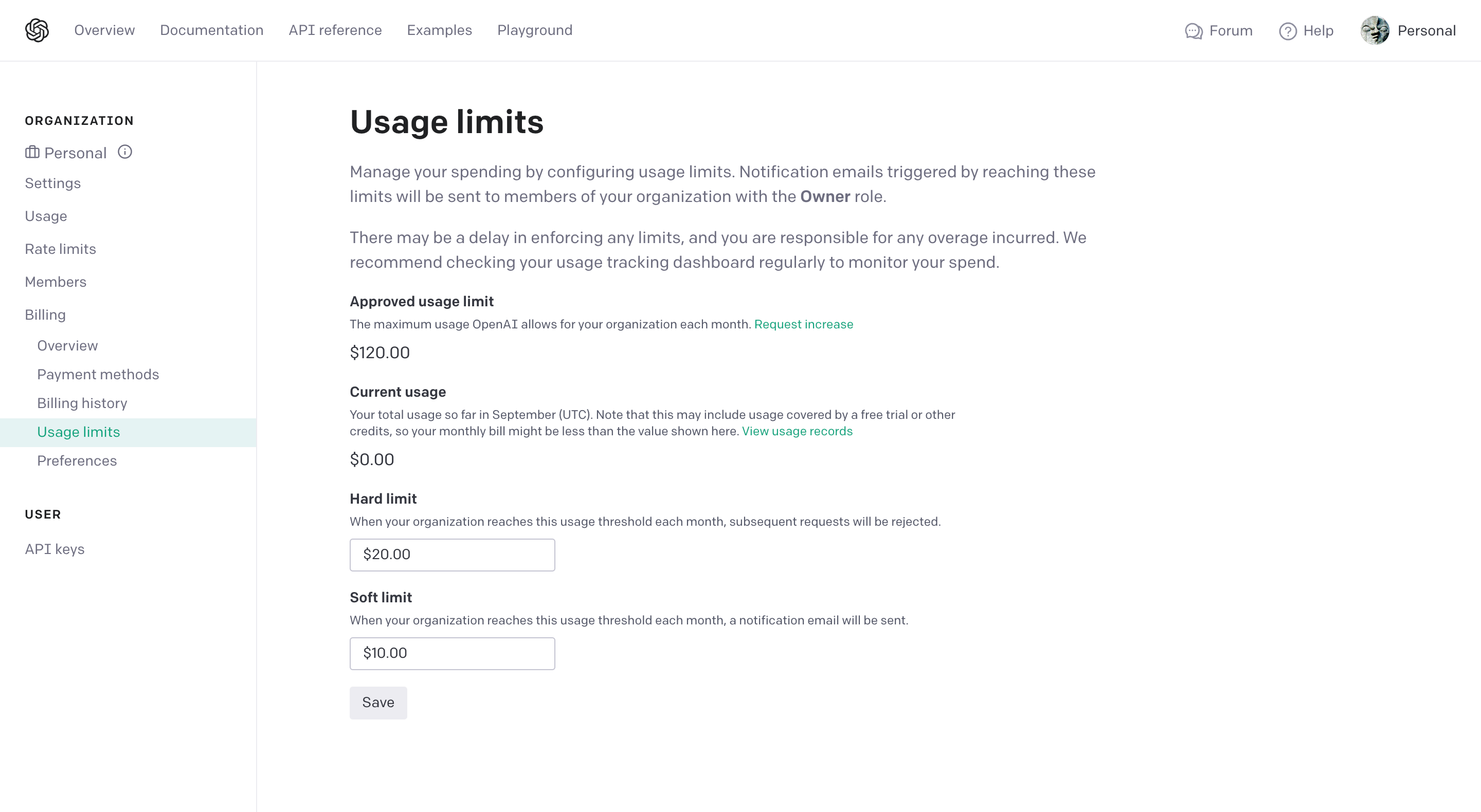Viewport: 1481px width, 812px height.
Task: Expand the Billing section in the sidebar
Action: (x=45, y=315)
